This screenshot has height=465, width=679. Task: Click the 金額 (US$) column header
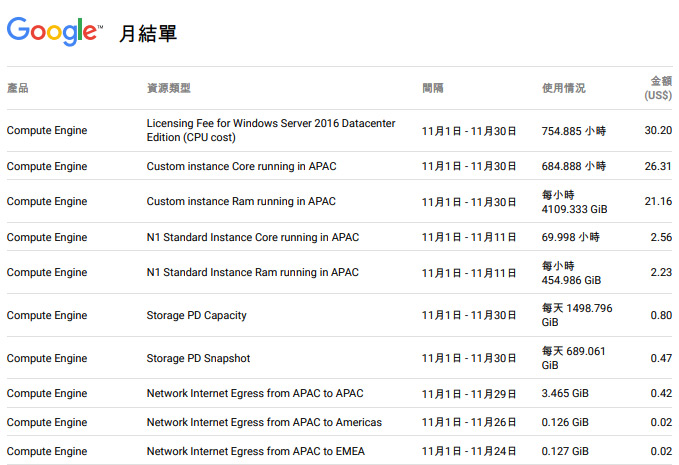pyautogui.click(x=658, y=88)
